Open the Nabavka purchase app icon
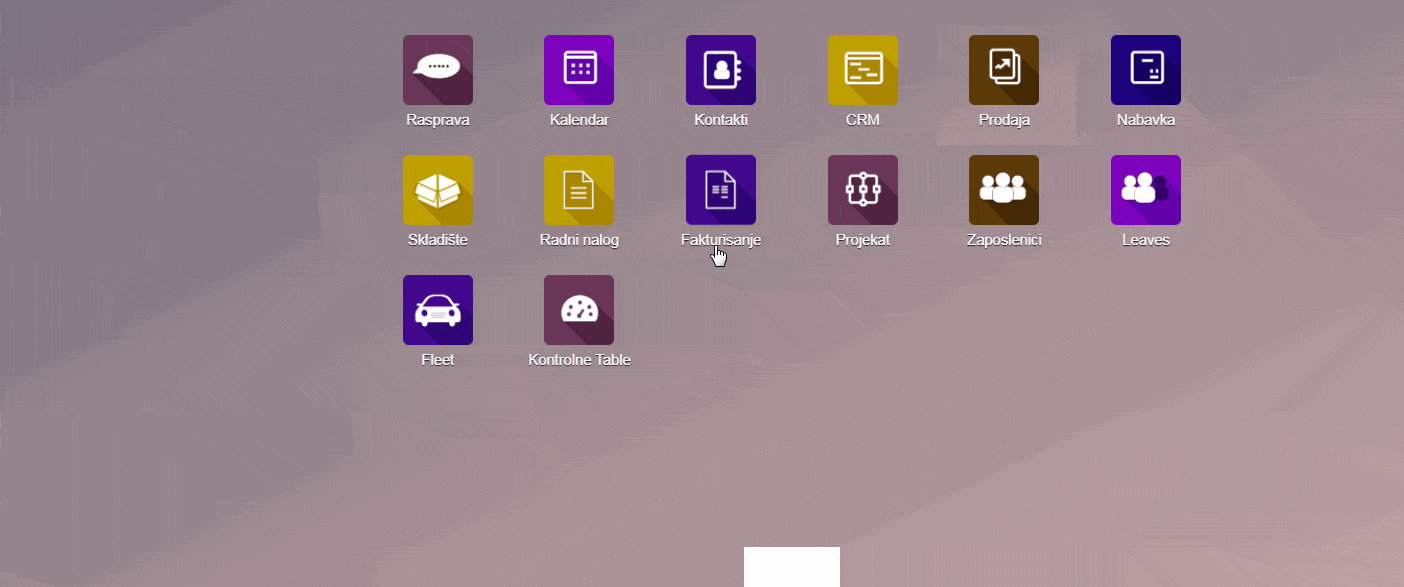 tap(1146, 70)
